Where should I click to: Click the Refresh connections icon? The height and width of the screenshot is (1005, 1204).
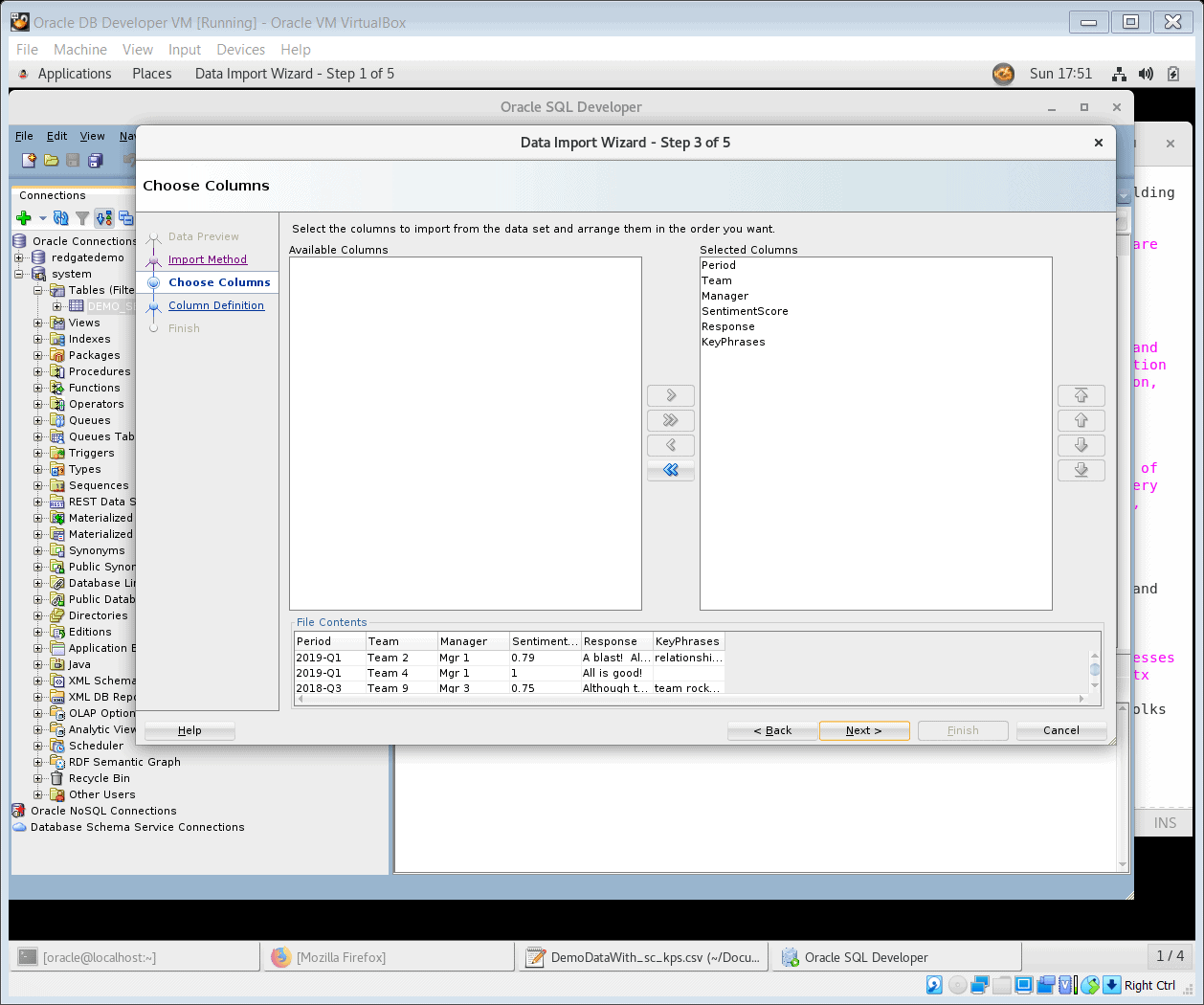pyautogui.click(x=61, y=218)
